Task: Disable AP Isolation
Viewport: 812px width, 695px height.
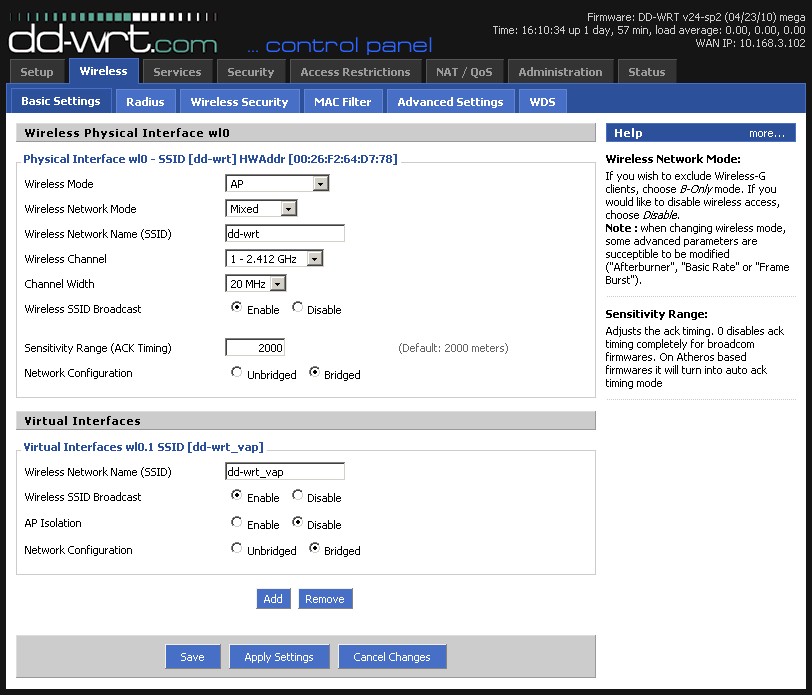Action: [297, 522]
